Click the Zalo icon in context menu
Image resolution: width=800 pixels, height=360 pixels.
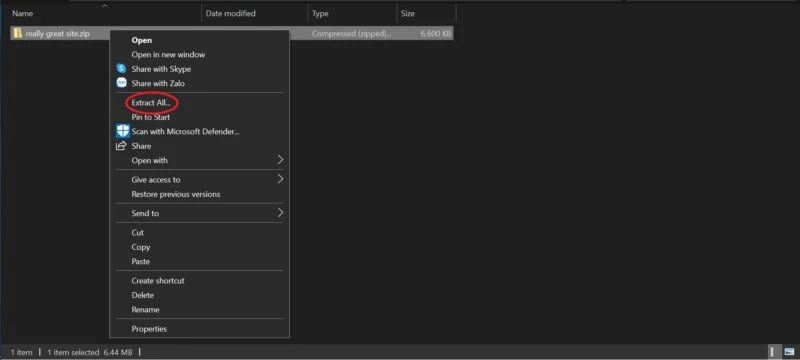coord(121,83)
